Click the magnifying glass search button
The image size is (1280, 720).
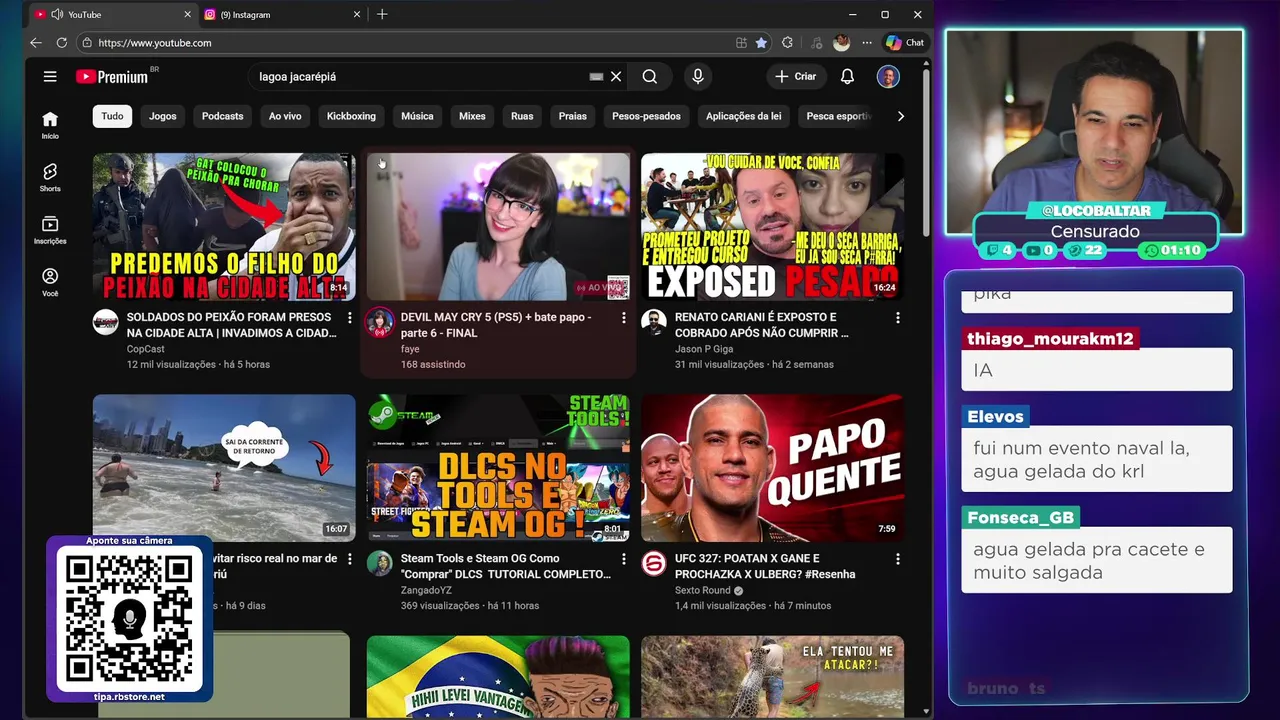coord(650,77)
